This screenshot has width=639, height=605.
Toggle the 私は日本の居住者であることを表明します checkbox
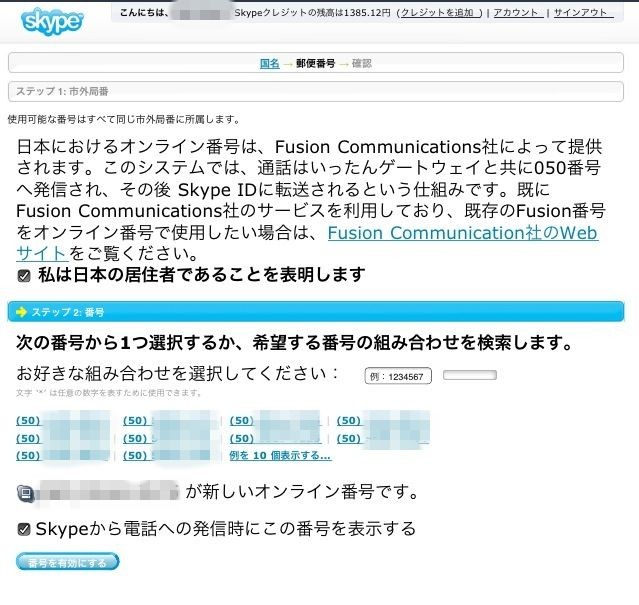click(x=24, y=276)
